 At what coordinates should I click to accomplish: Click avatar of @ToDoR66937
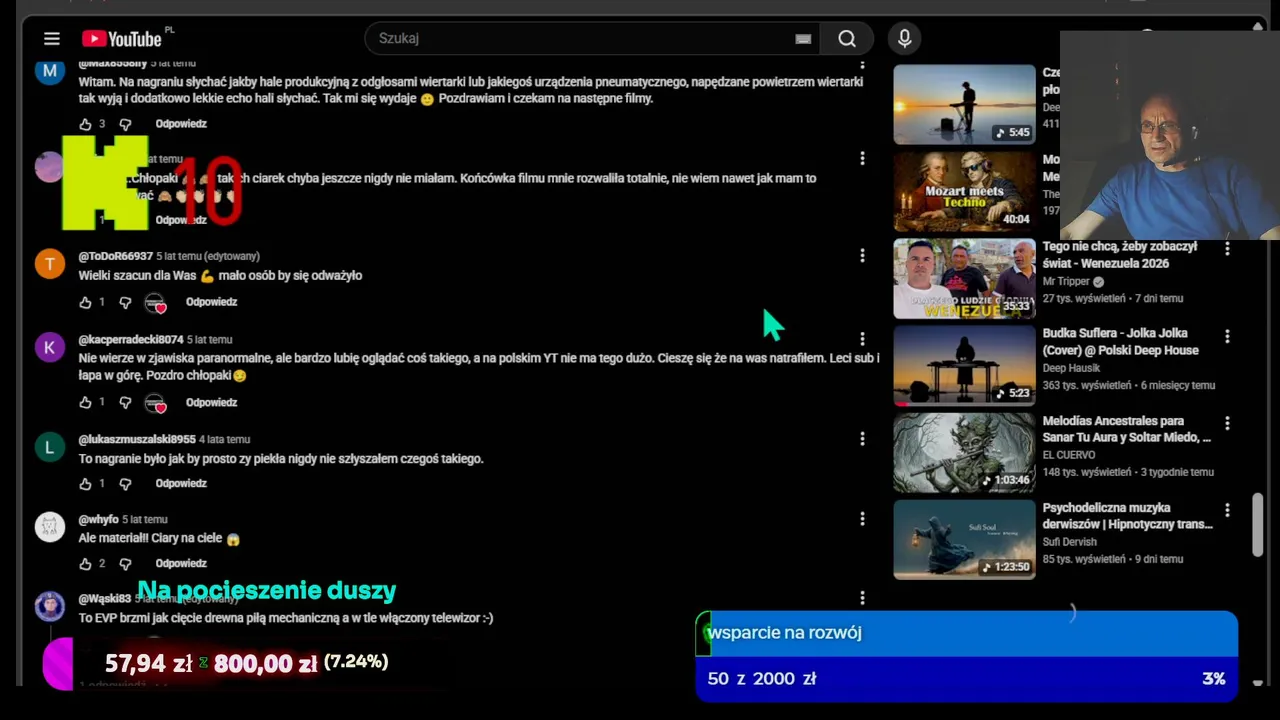(50, 263)
